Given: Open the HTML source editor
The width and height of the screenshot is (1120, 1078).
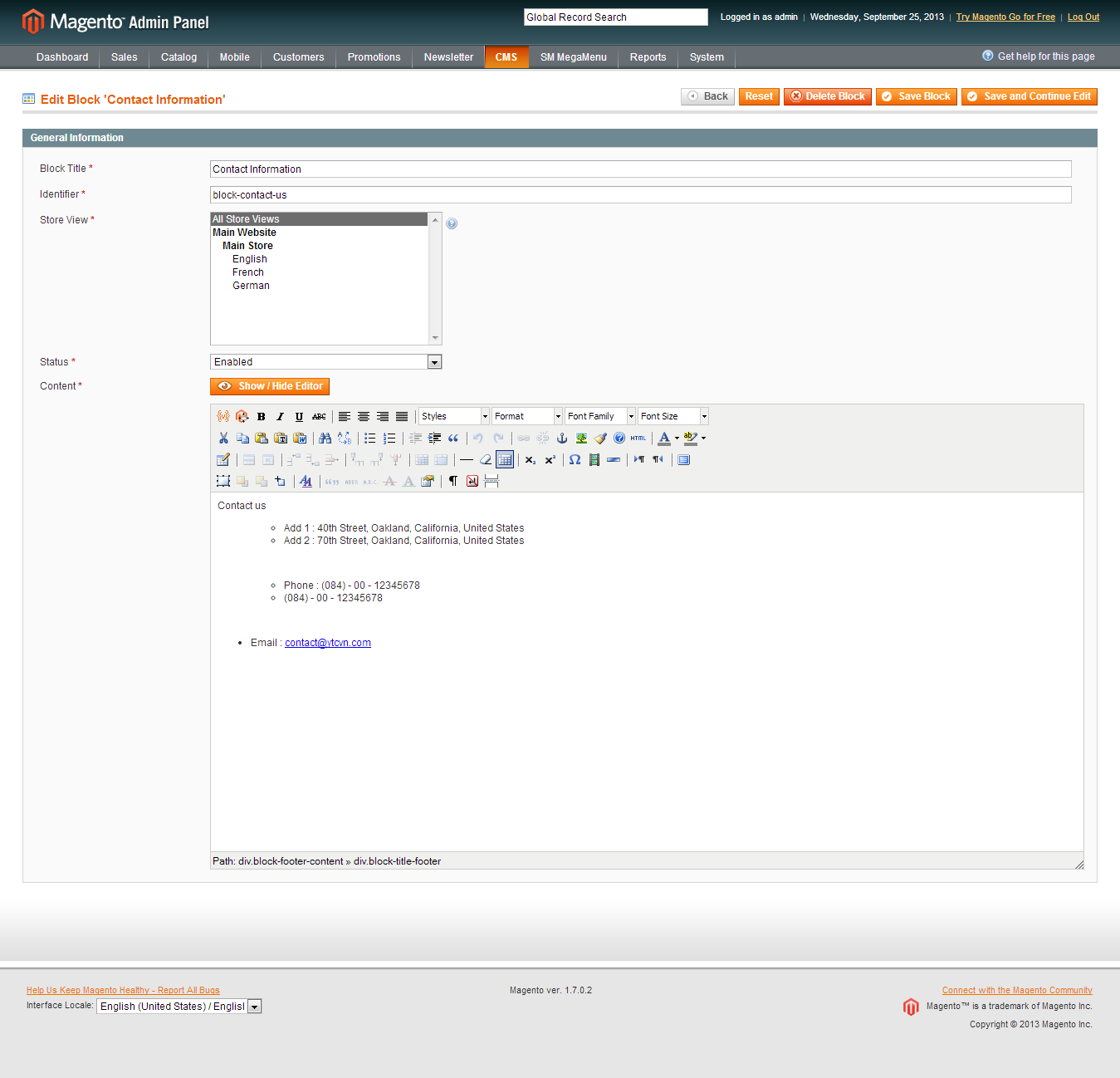Looking at the screenshot, I should 638,438.
